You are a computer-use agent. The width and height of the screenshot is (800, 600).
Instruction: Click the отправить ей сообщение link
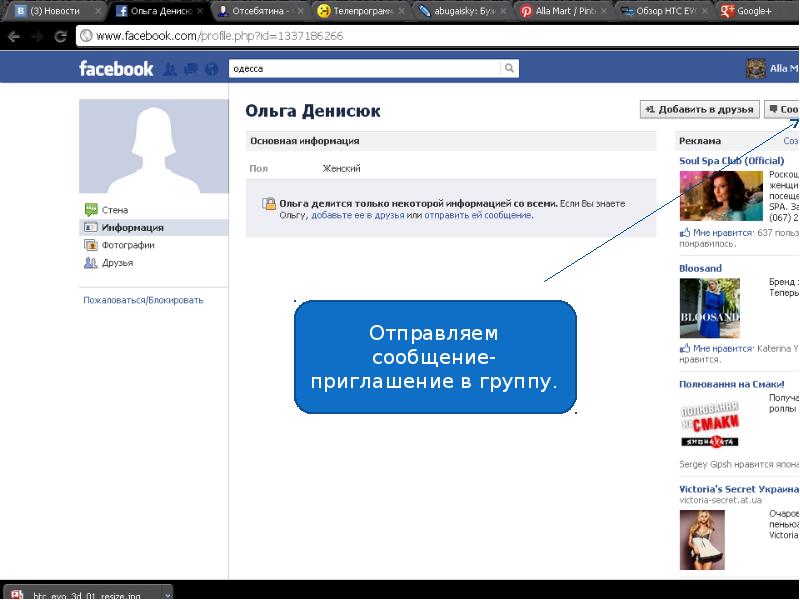[x=478, y=215]
